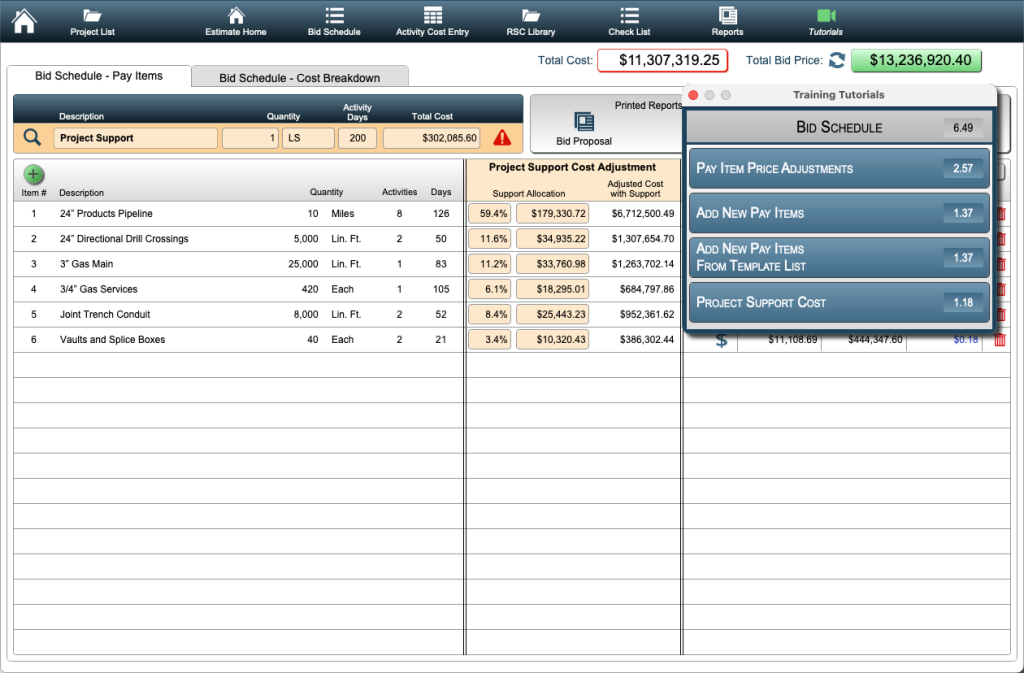Image resolution: width=1024 pixels, height=673 pixels.
Task: Switch to Bid Schedule - Cost Breakdown tab
Action: [300, 78]
